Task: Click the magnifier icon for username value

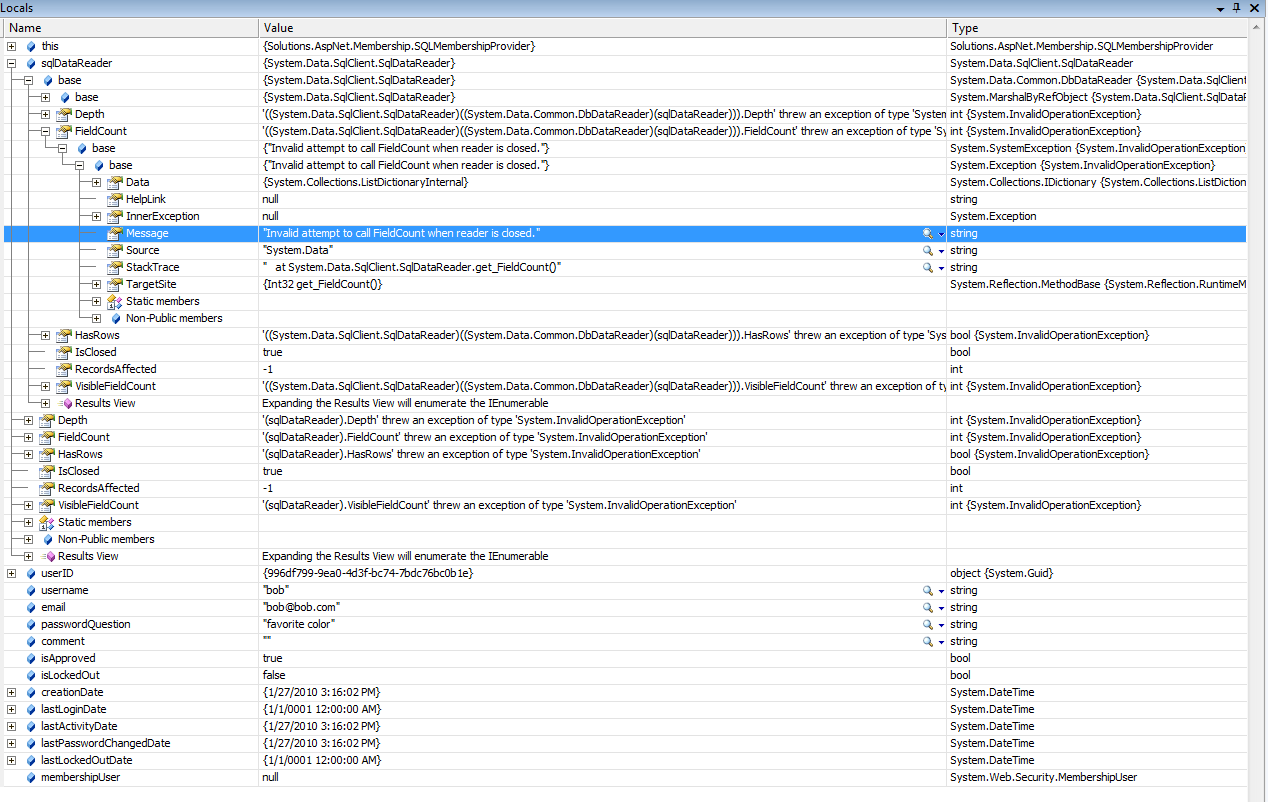Action: [928, 590]
